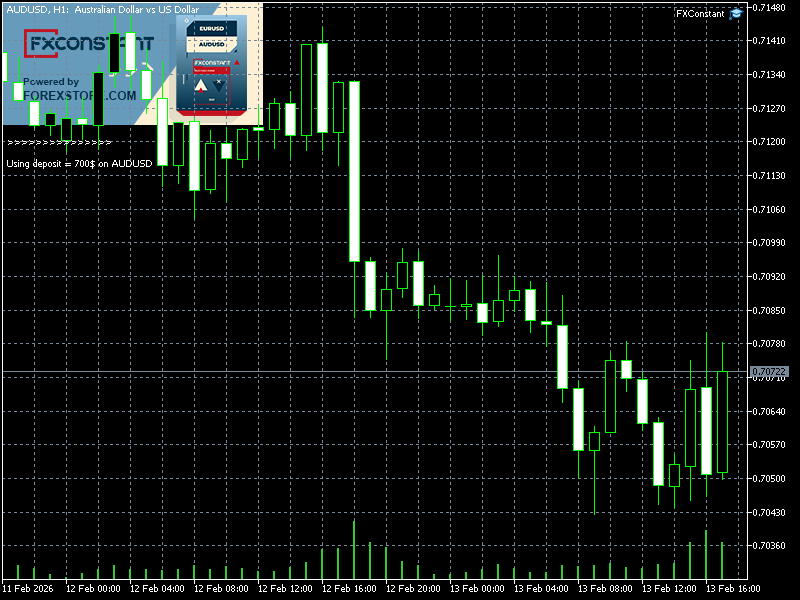Click the 'Using deposit = 700$ on AUDUSD' text
Image resolution: width=800 pixels, height=600 pixels.
tap(79, 163)
